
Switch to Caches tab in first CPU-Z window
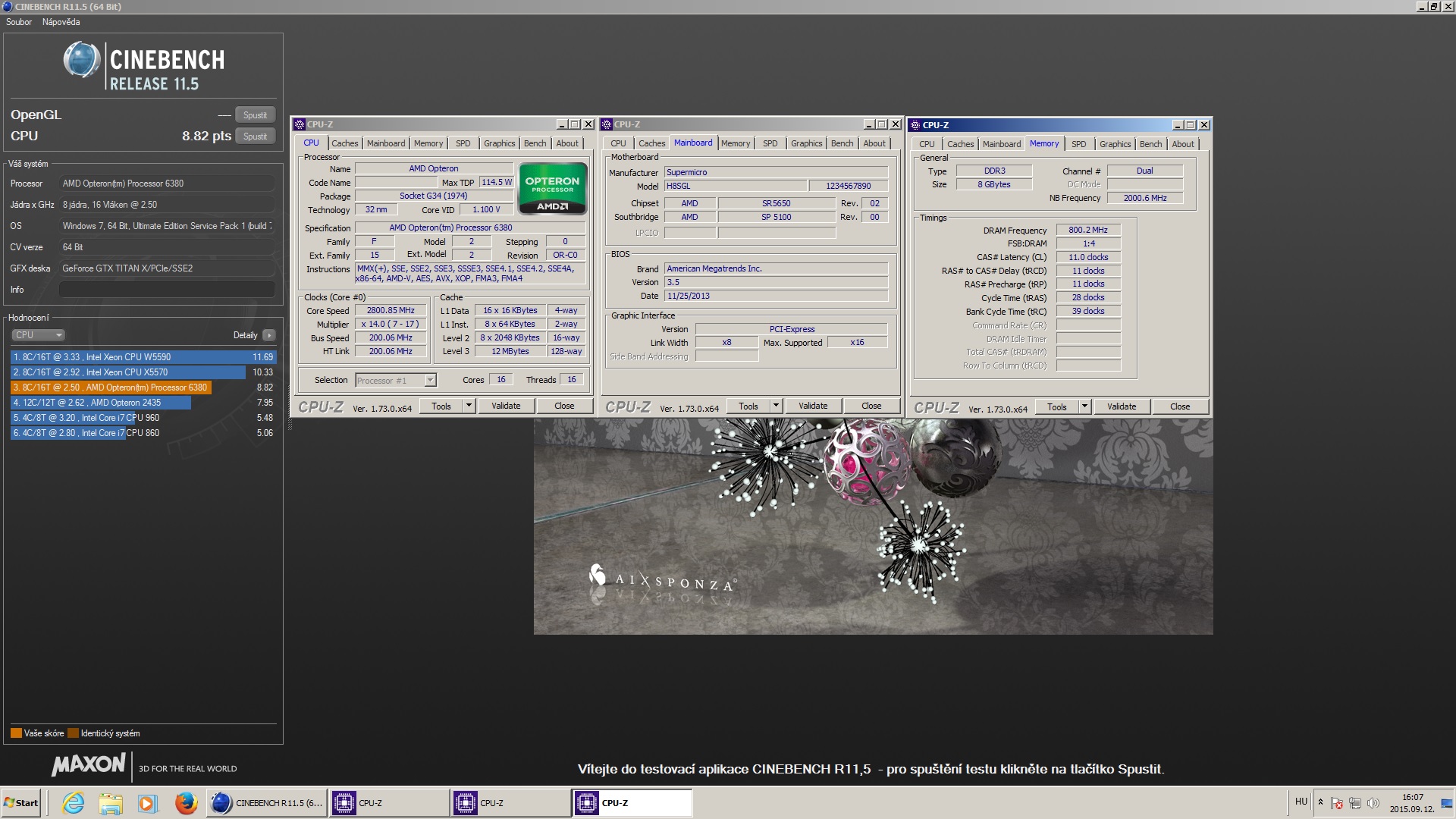(x=344, y=143)
